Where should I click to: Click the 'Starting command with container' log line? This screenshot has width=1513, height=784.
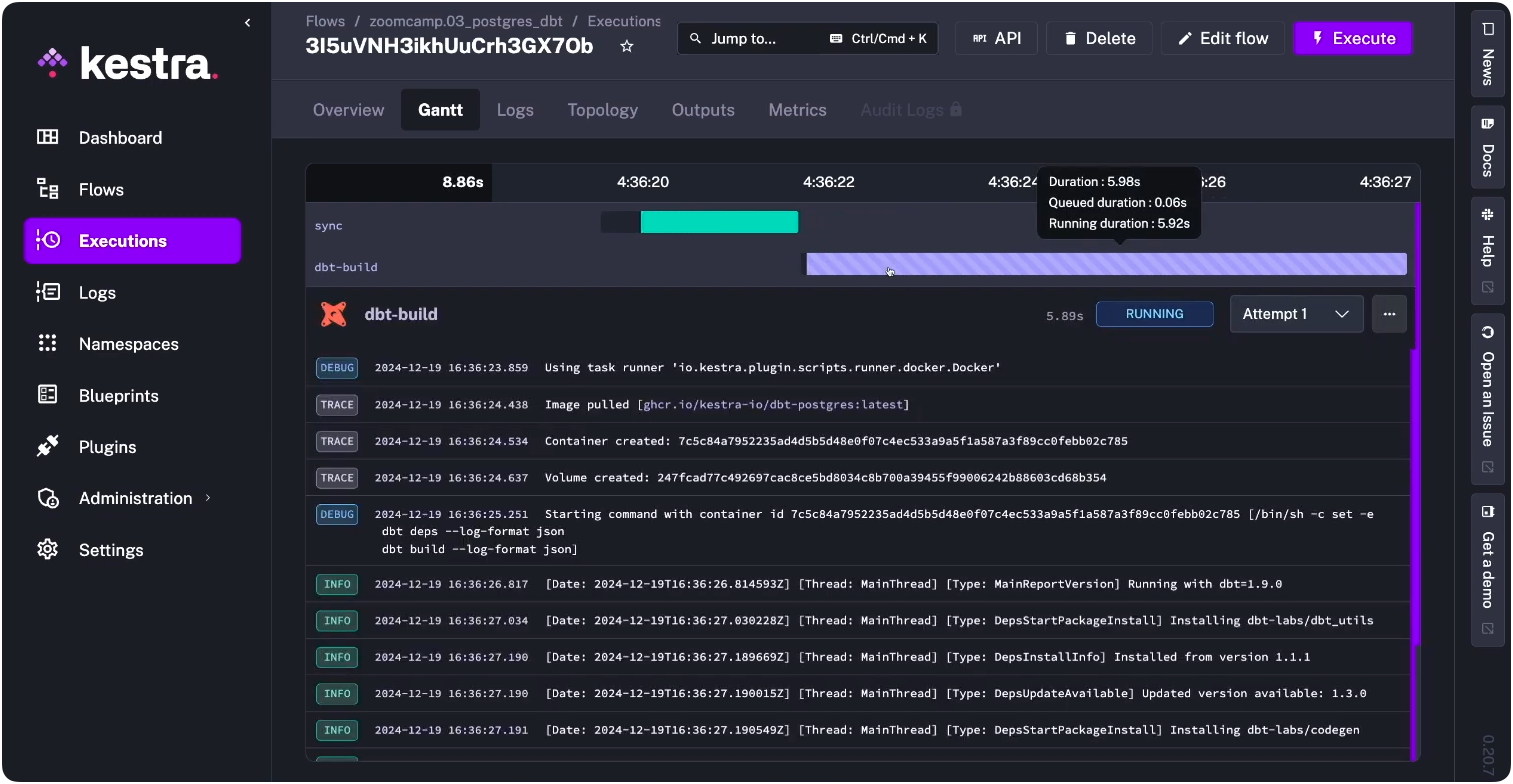pos(858,531)
